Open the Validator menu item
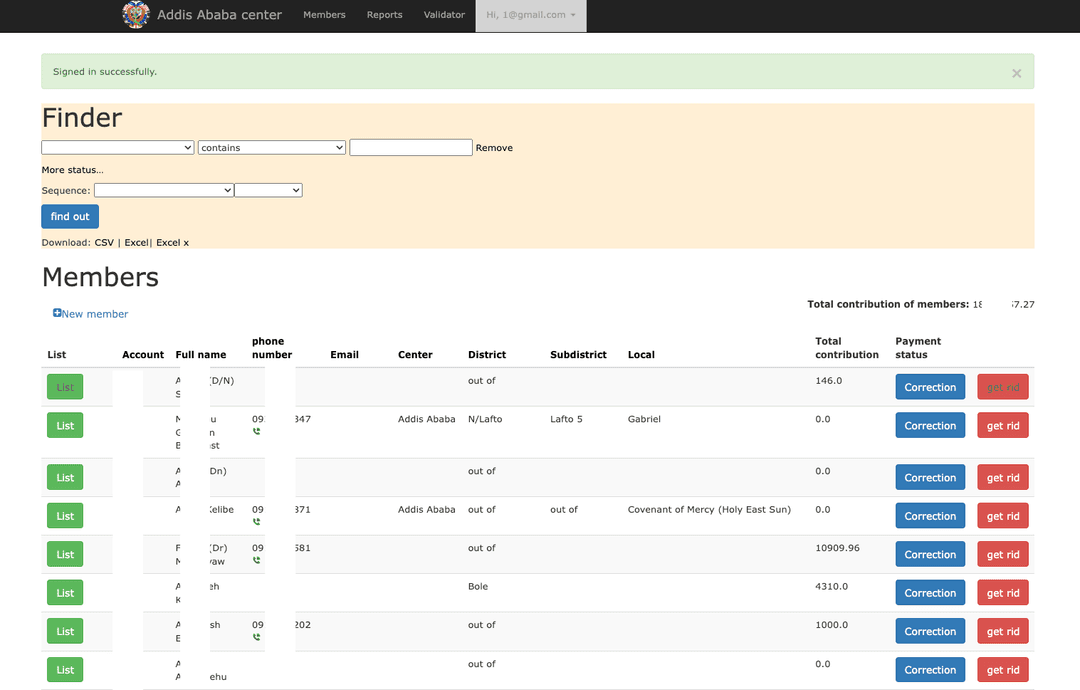Screen dimensions: 1080x690 tap(444, 15)
